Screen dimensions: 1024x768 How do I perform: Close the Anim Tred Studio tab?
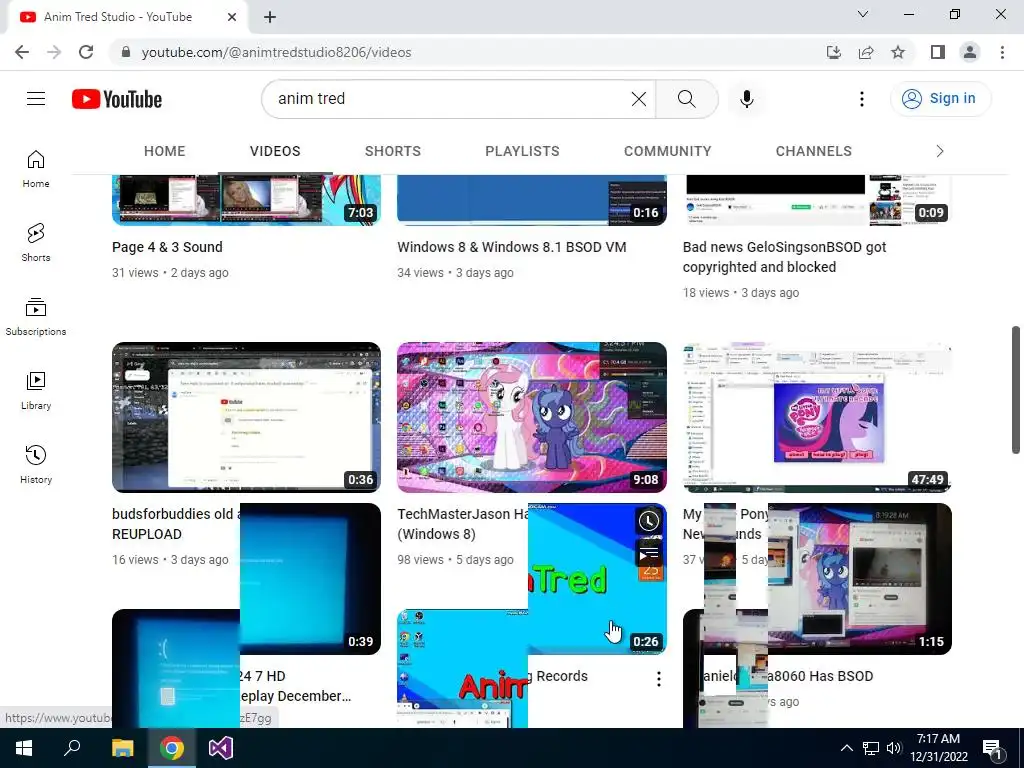click(232, 17)
